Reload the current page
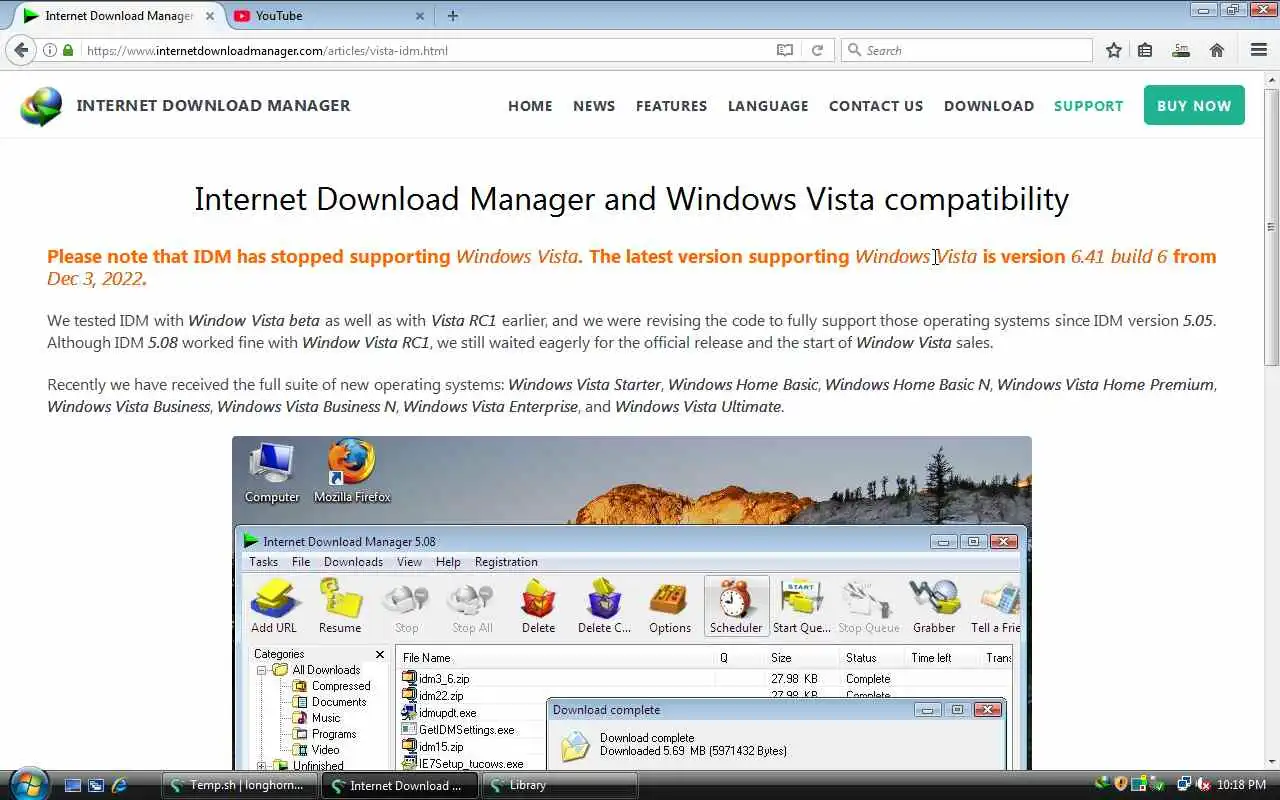Image resolution: width=1280 pixels, height=800 pixels. point(817,50)
